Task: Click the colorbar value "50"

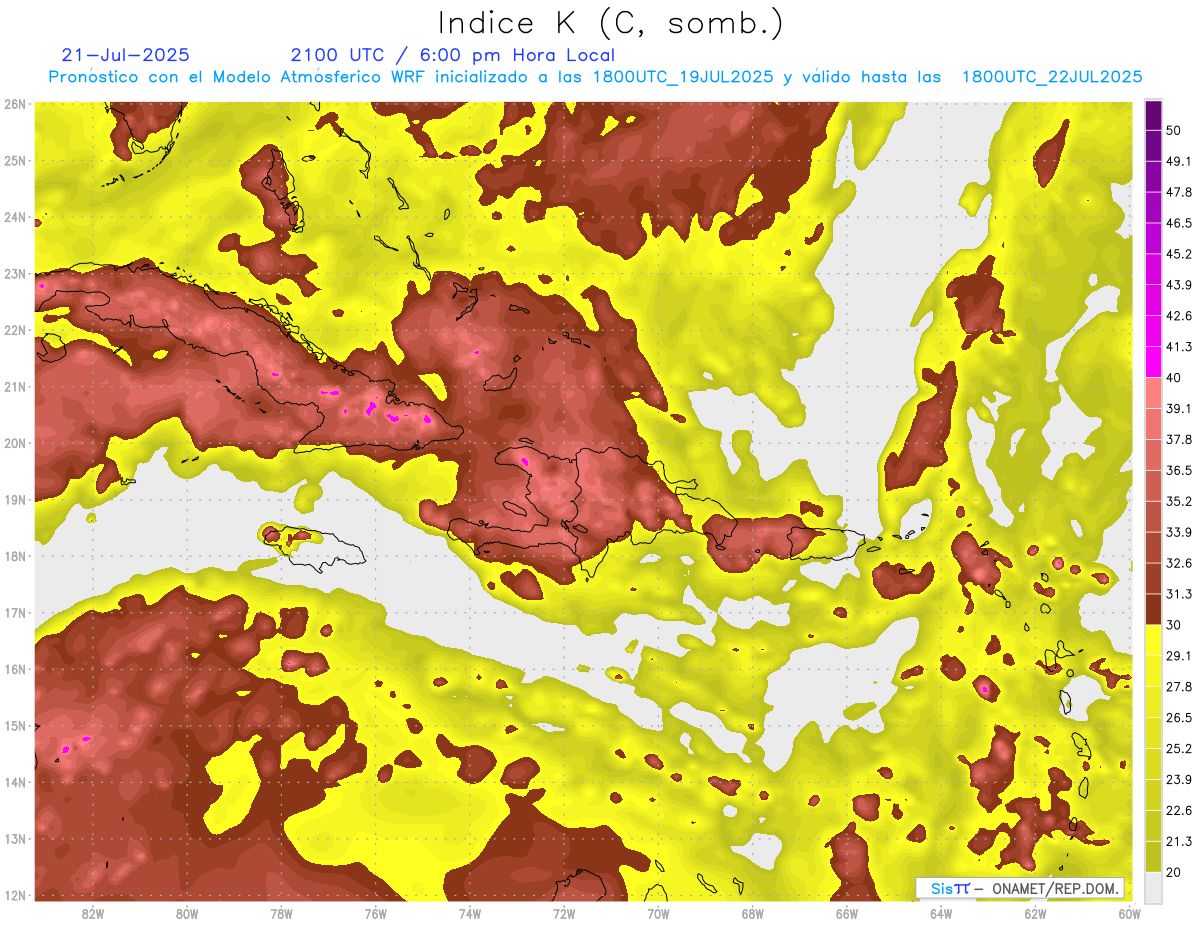Action: [x=1173, y=130]
